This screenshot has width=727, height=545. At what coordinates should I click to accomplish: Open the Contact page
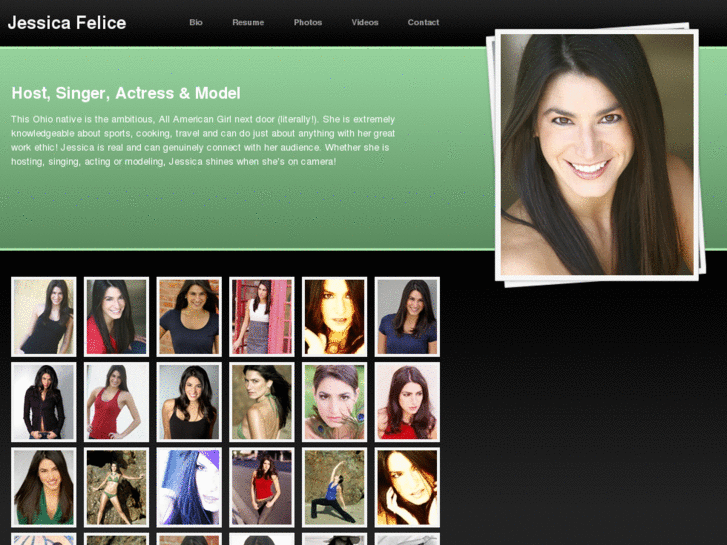pos(423,22)
